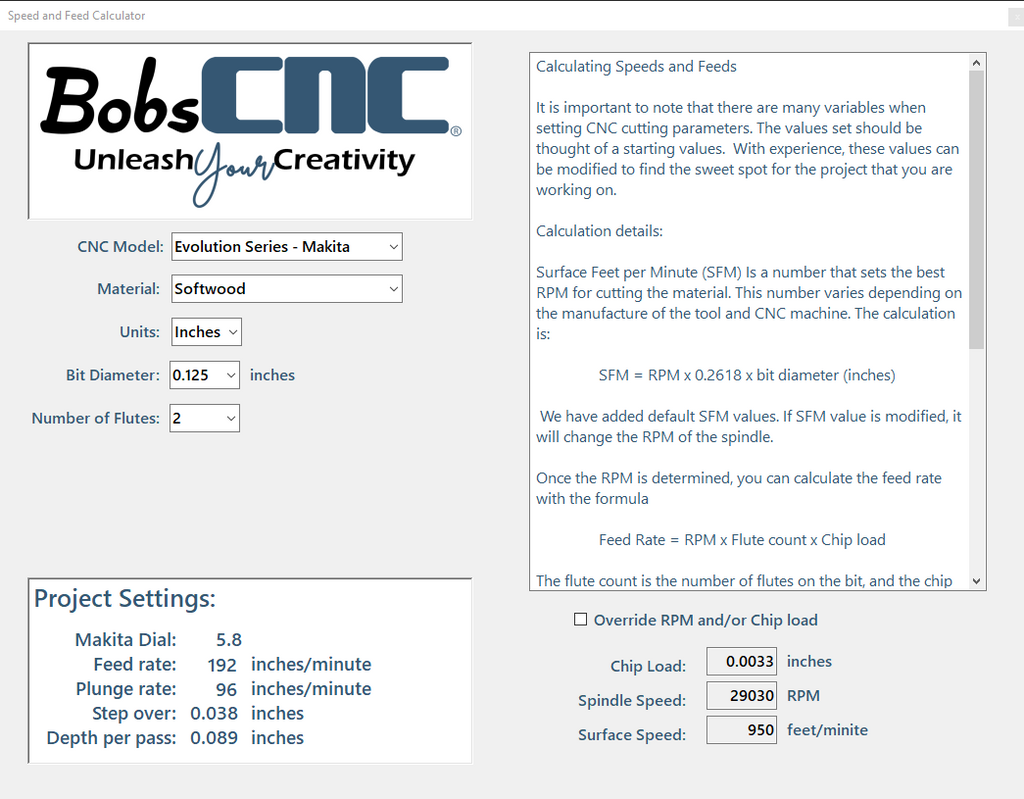Click the SFM formula line

[747, 375]
